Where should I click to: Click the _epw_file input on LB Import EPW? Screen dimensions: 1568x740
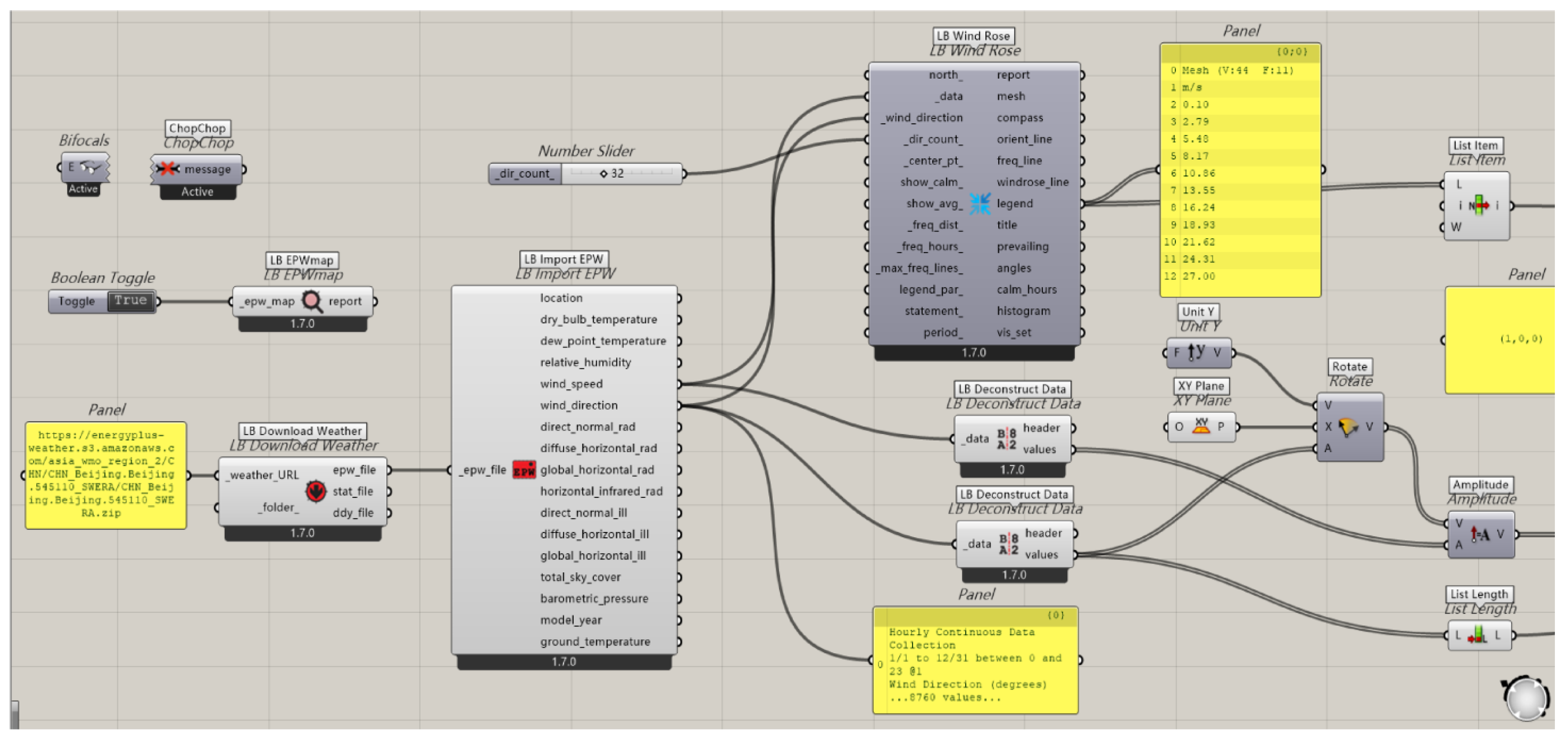pyautogui.click(x=483, y=470)
